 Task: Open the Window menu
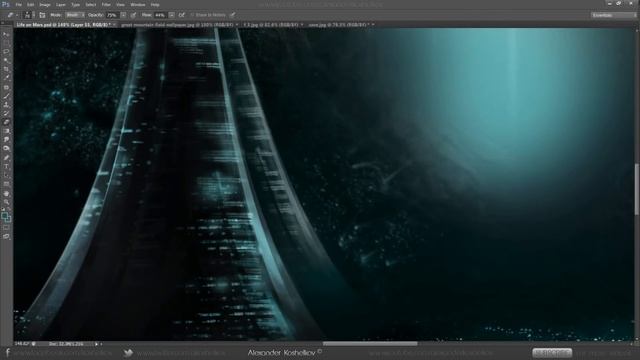(138, 4)
